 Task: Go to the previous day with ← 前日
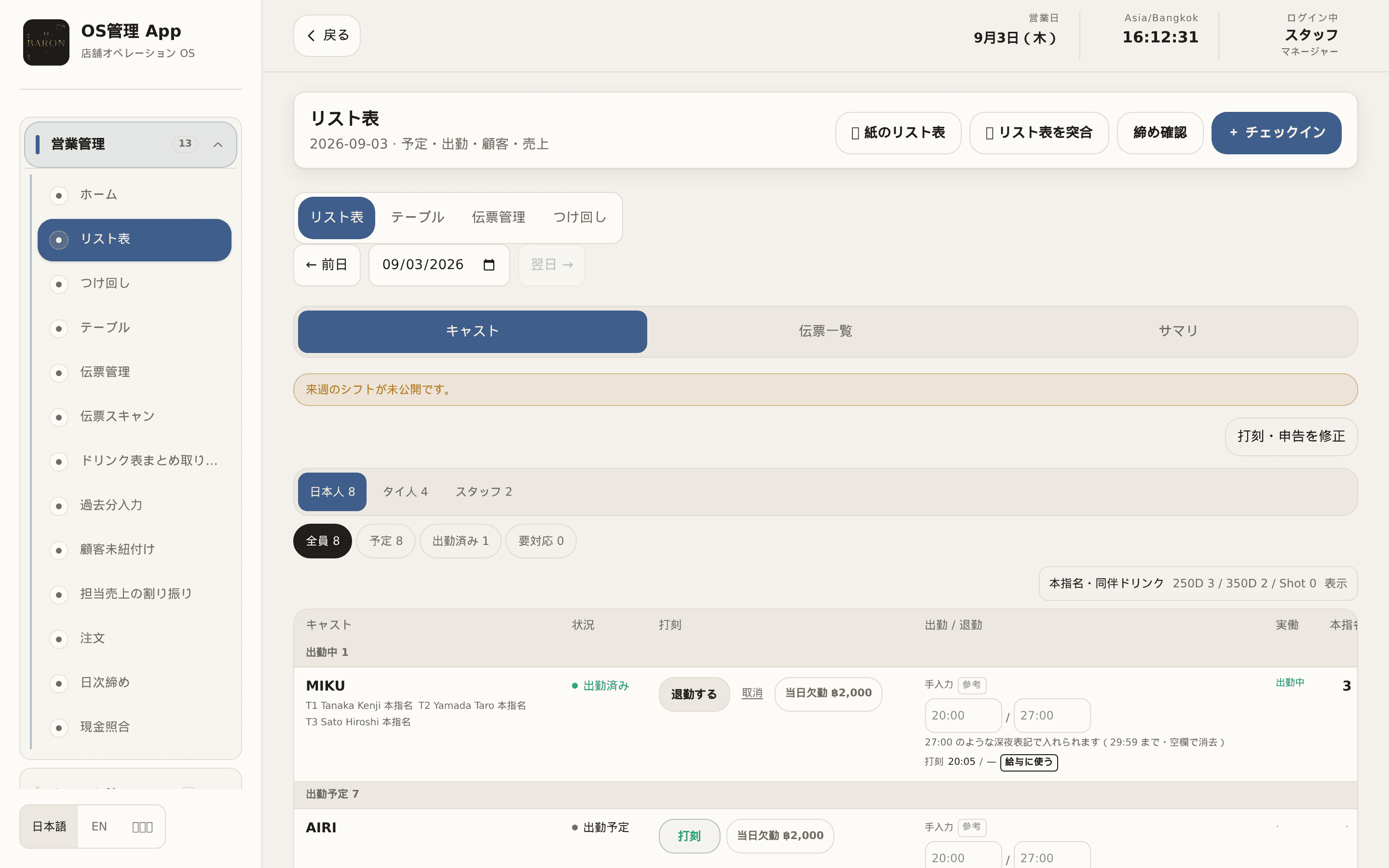pos(327,265)
